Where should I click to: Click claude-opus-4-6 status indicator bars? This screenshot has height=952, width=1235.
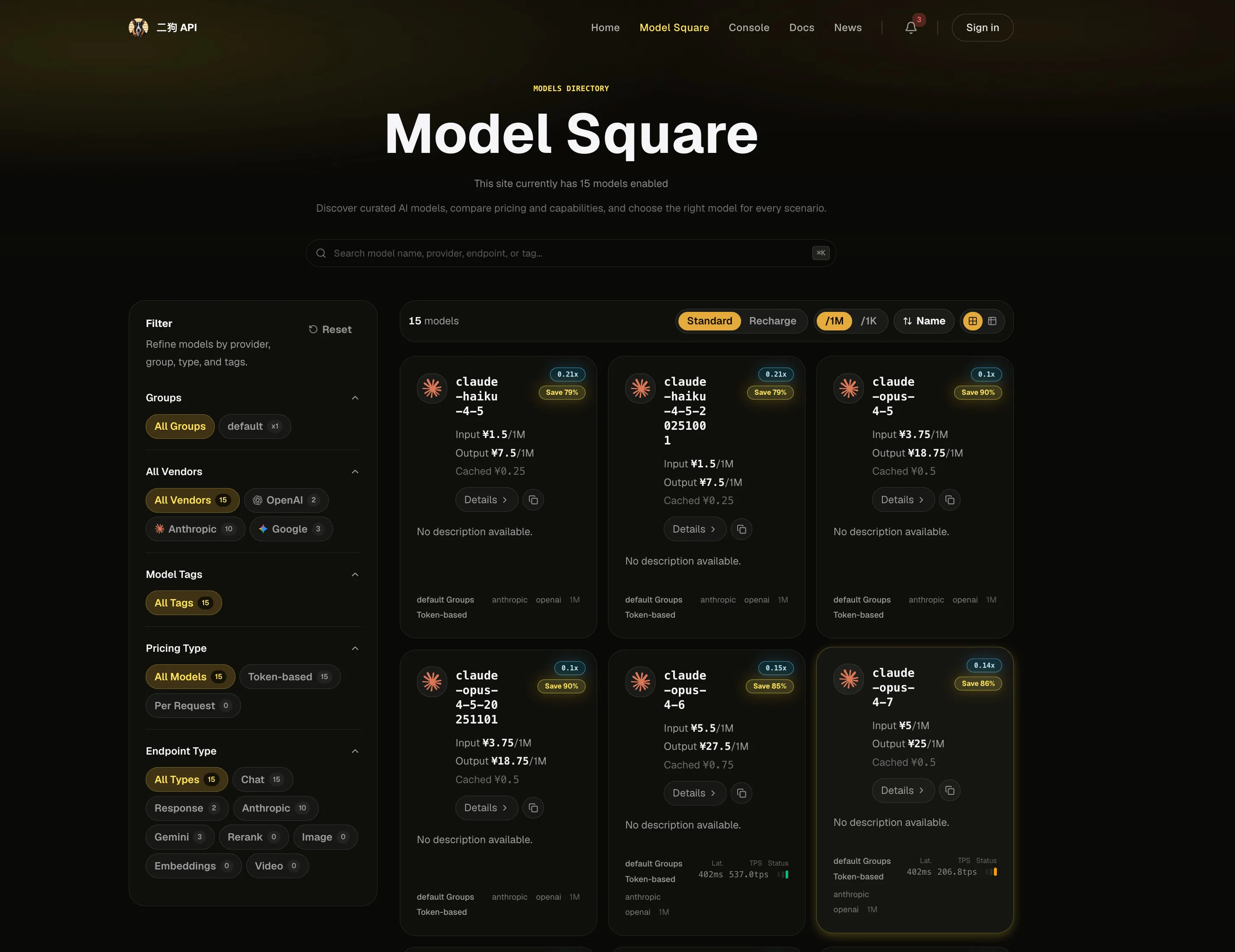point(783,875)
